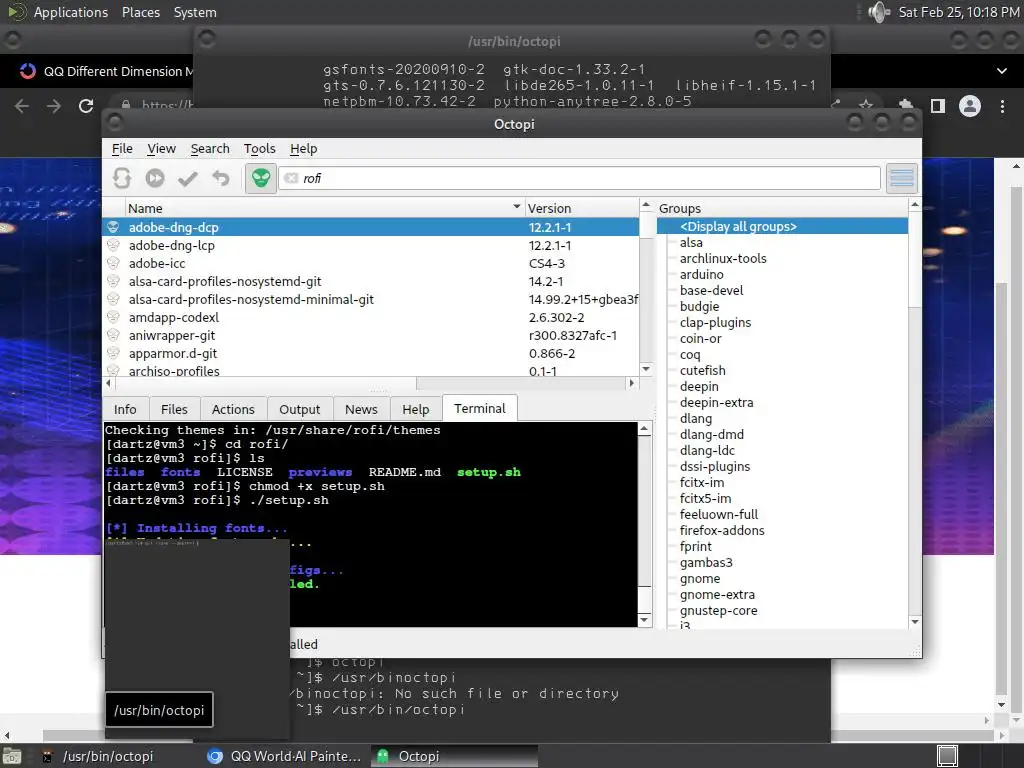This screenshot has height=768, width=1024.
Task: Click browser profile avatar icon
Action: tap(970, 106)
